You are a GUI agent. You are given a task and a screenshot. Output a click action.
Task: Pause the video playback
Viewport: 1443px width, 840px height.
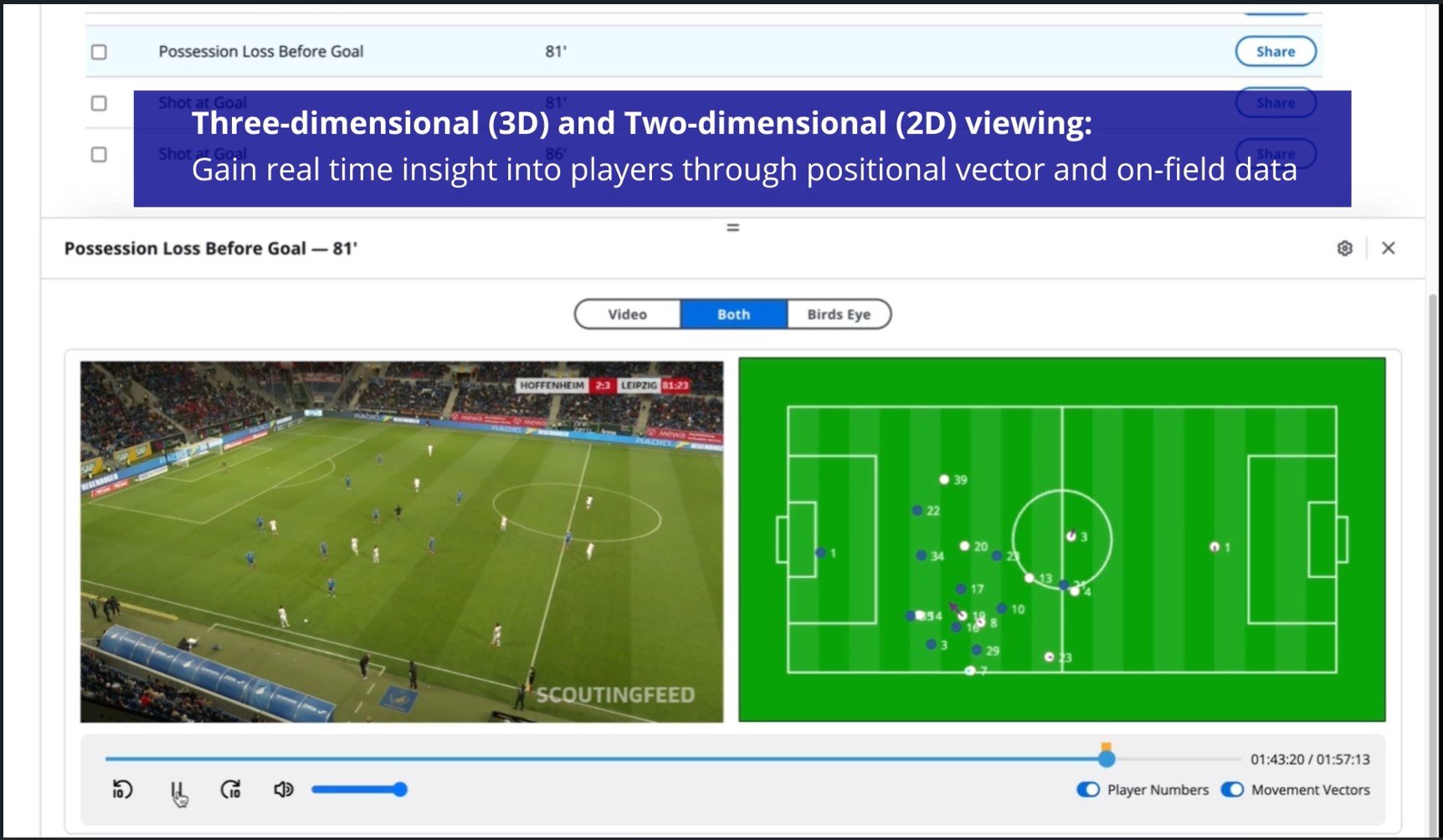click(176, 789)
